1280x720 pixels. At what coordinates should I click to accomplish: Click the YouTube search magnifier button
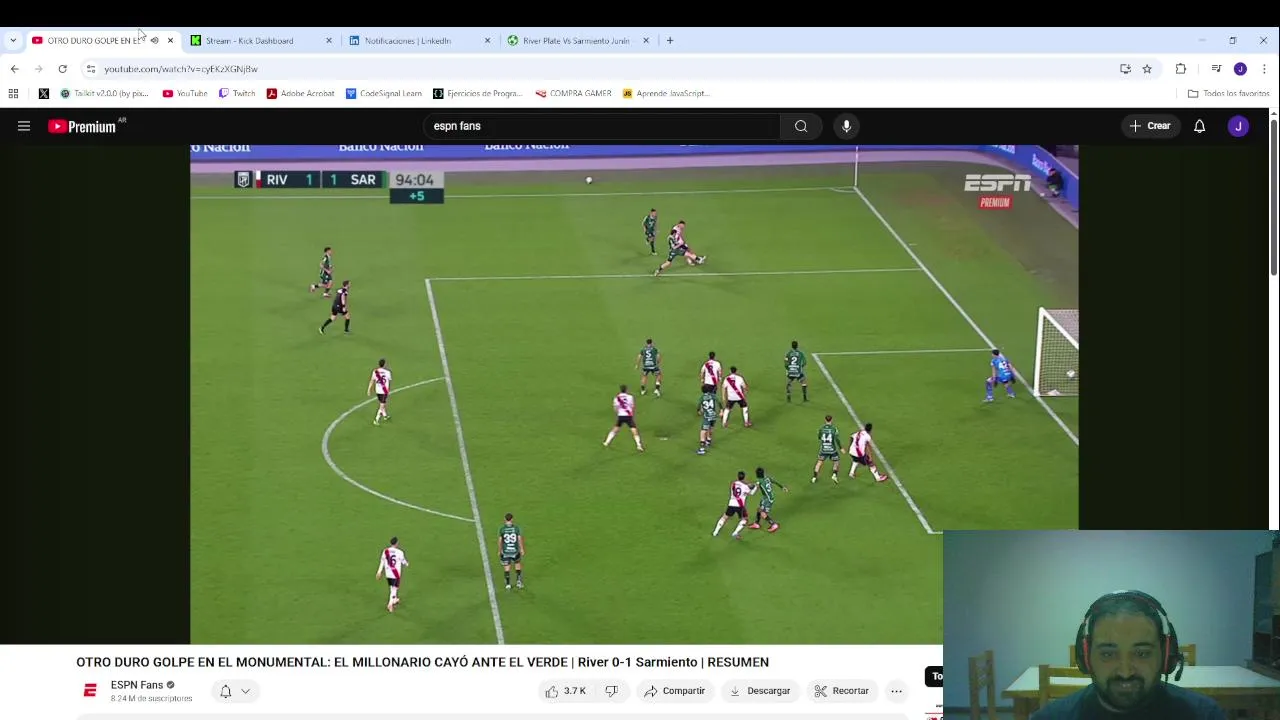pyautogui.click(x=801, y=126)
